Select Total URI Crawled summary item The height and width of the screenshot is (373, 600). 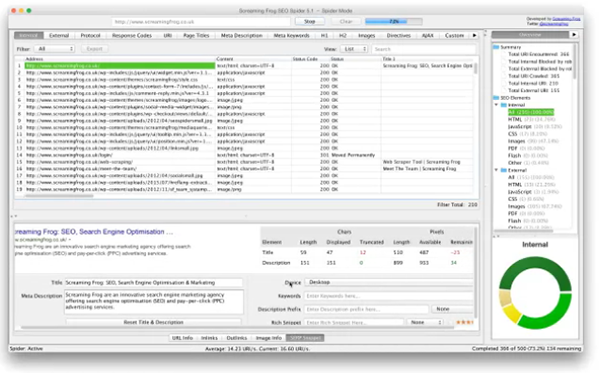[533, 76]
